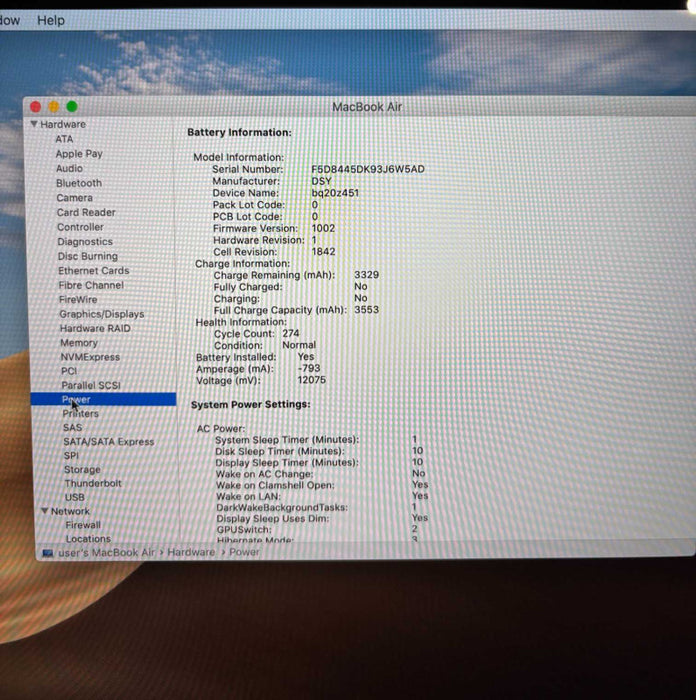Show USB device information

tap(75, 497)
